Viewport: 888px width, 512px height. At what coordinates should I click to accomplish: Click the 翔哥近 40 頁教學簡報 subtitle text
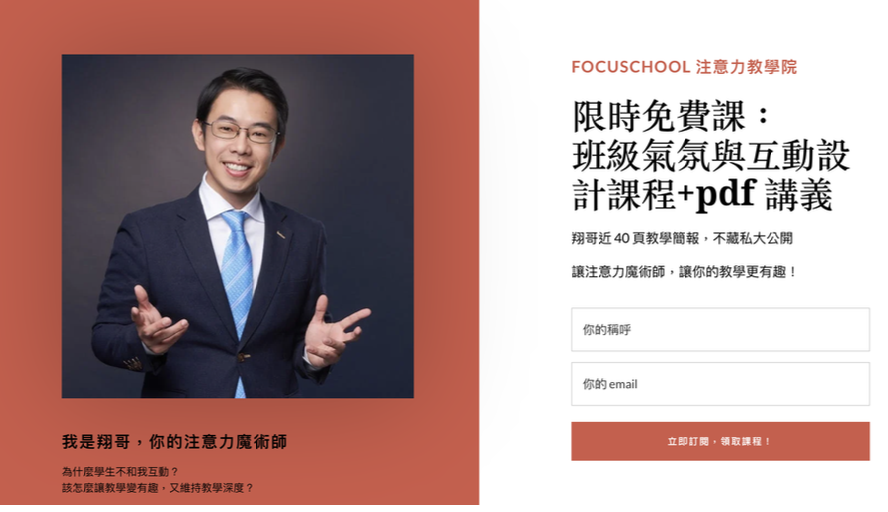click(635, 238)
